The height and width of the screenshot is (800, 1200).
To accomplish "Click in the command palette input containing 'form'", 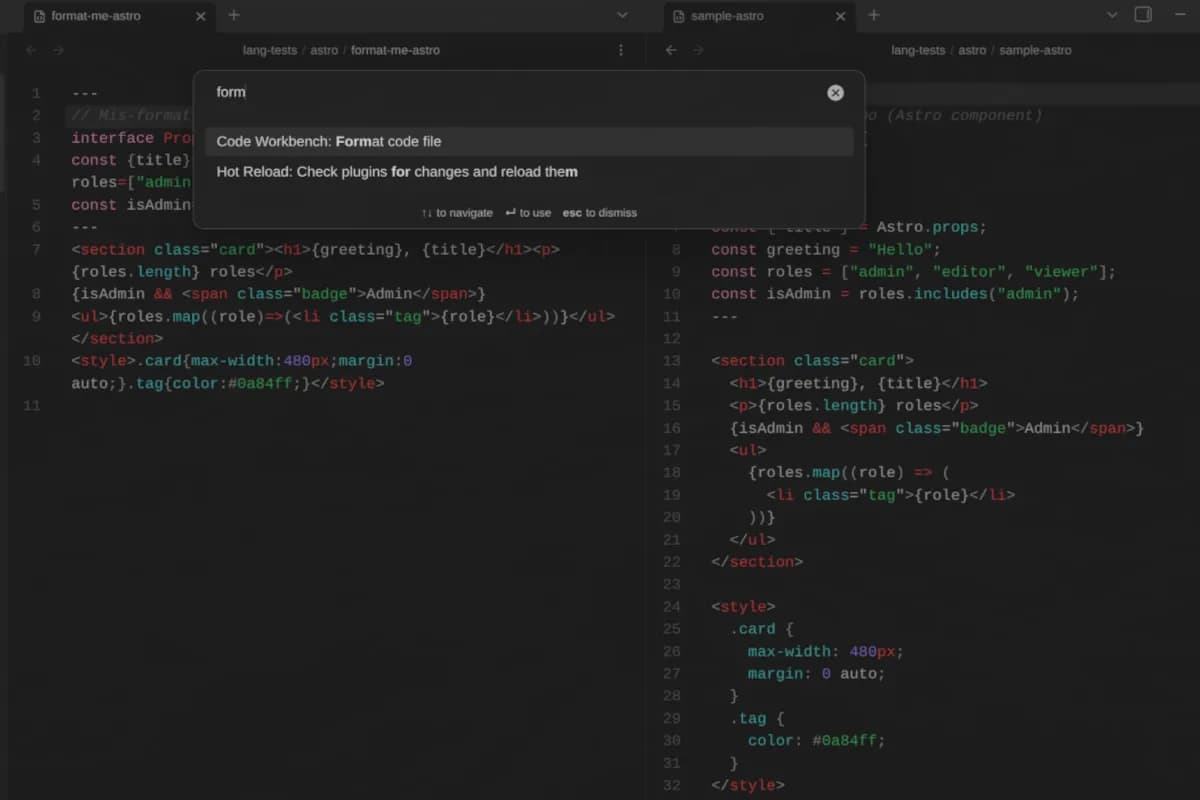I will click(515, 92).
